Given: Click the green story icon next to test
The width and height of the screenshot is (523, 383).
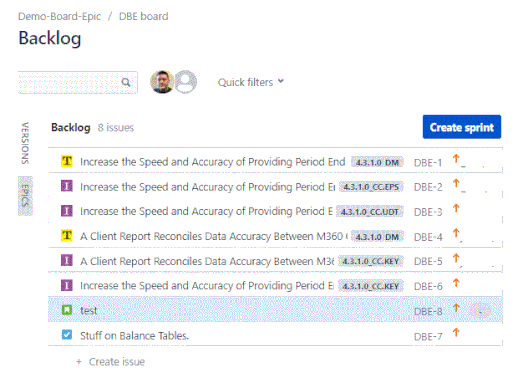Looking at the screenshot, I should click(x=67, y=310).
